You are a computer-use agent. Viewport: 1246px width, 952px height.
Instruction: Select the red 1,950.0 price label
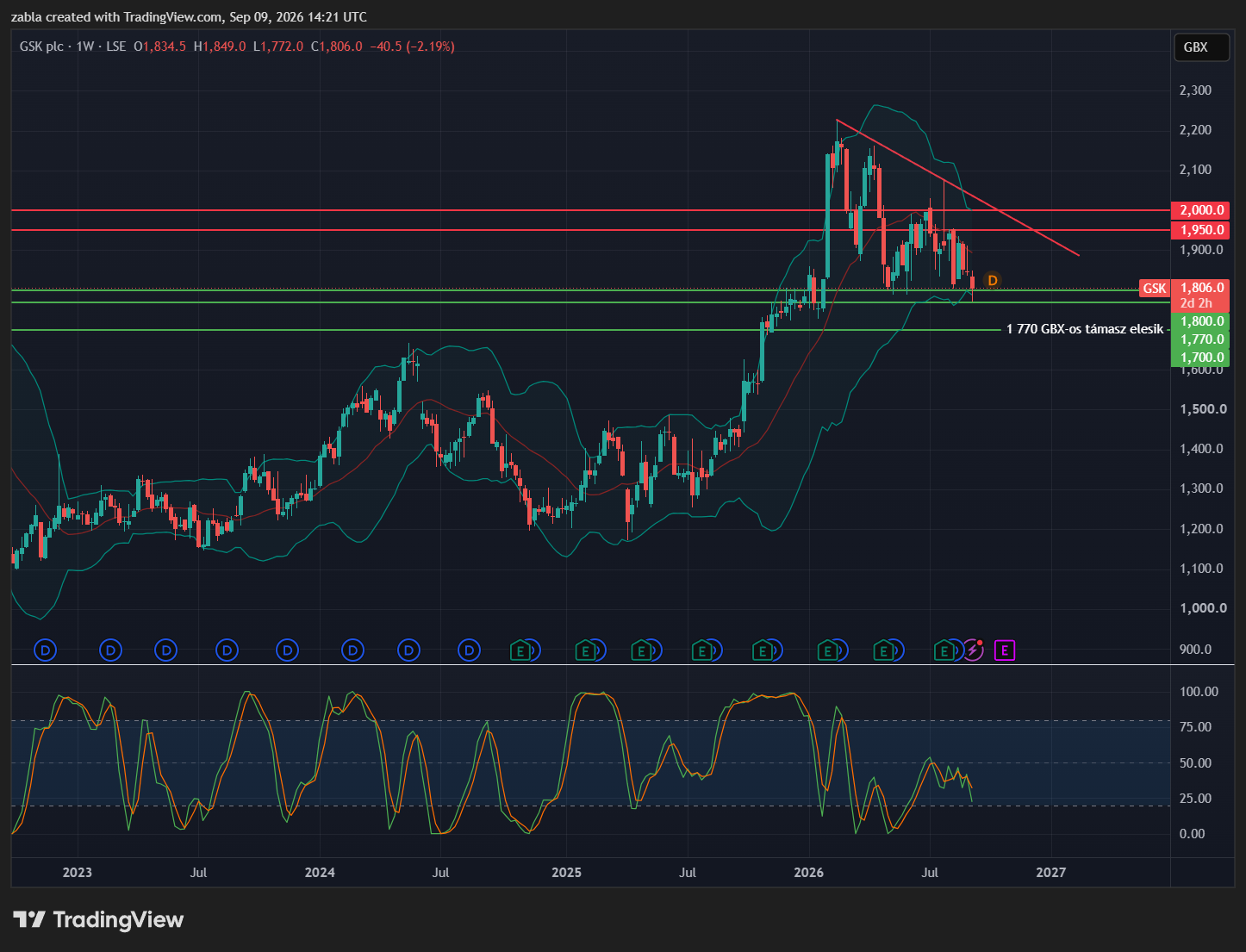pos(1200,230)
